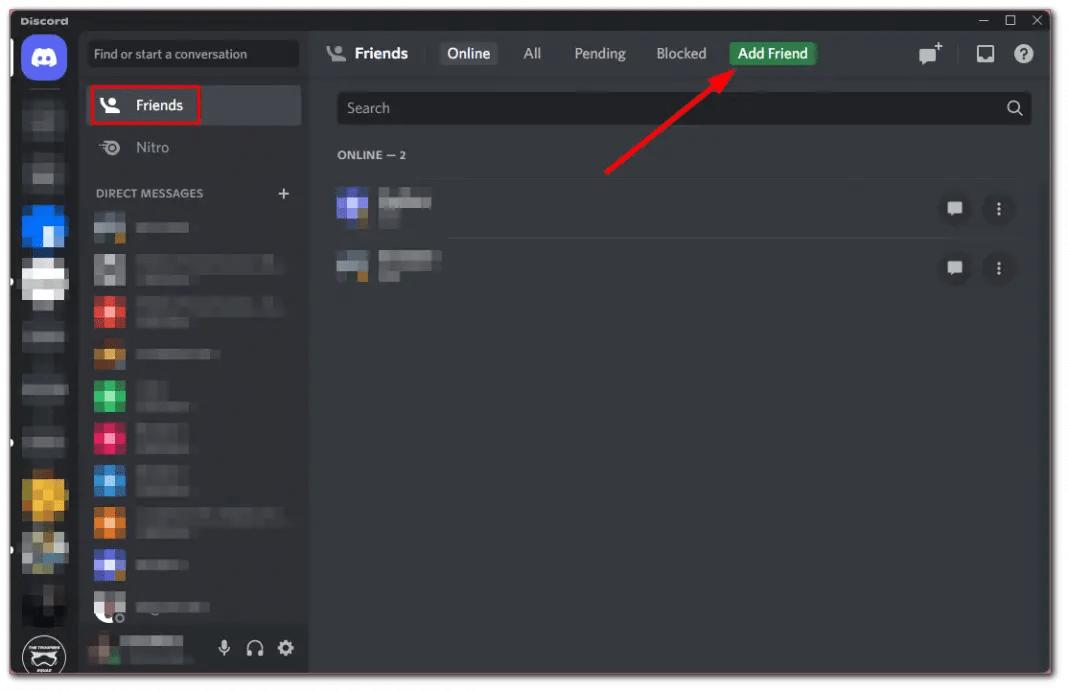Click the New Group DM icon

929,53
